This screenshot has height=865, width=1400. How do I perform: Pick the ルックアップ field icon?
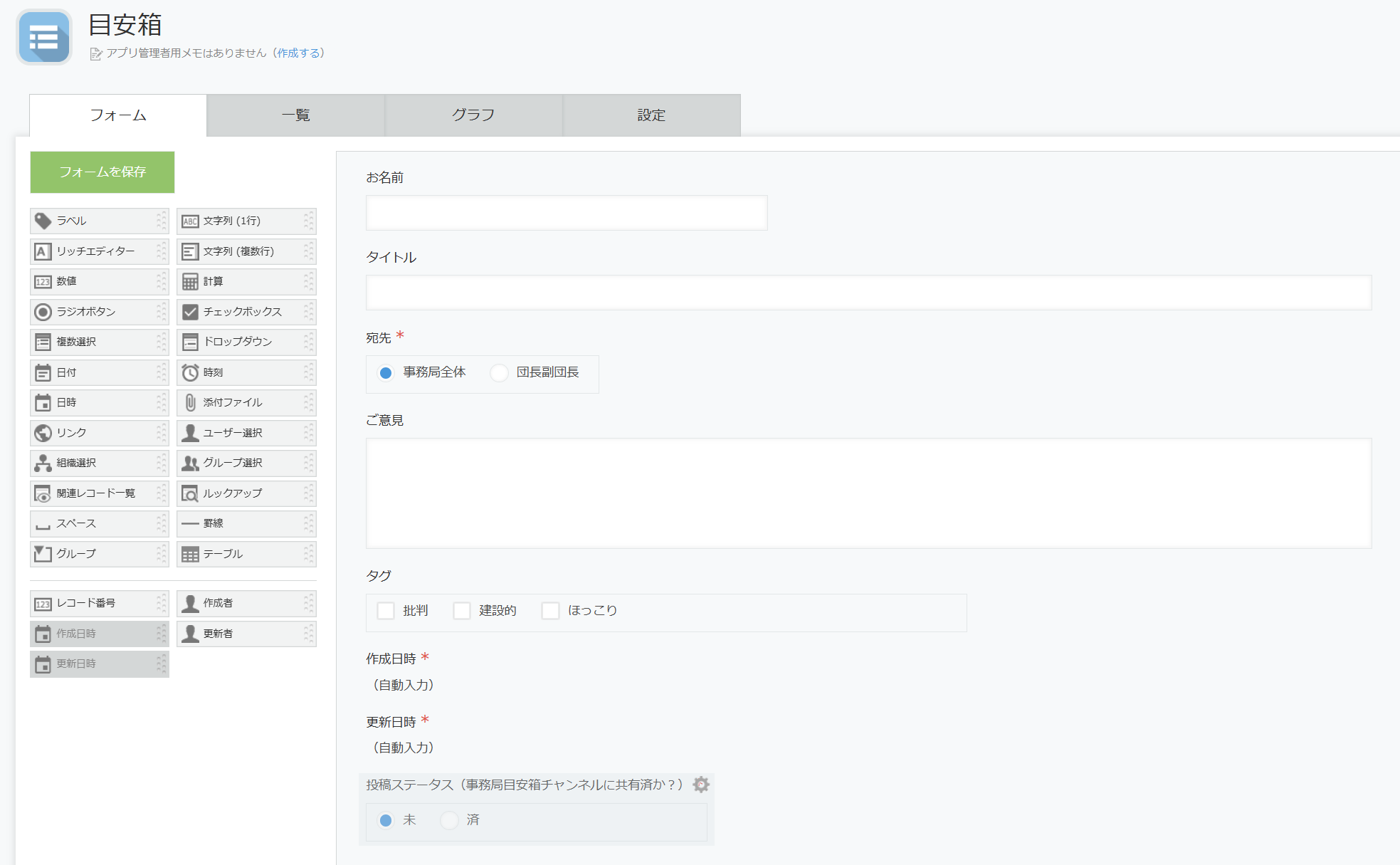point(190,493)
